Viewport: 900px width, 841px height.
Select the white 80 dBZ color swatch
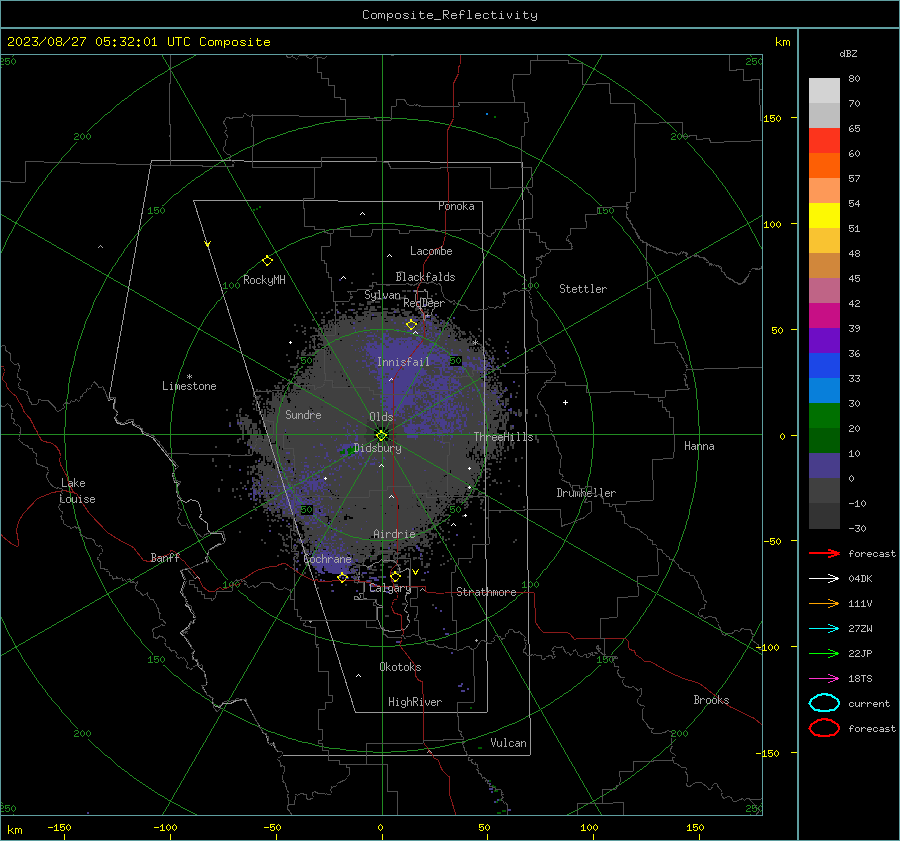(824, 90)
